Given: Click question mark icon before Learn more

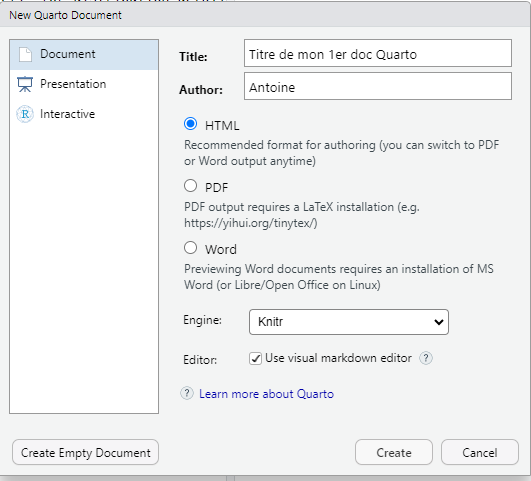Looking at the screenshot, I should point(187,394).
